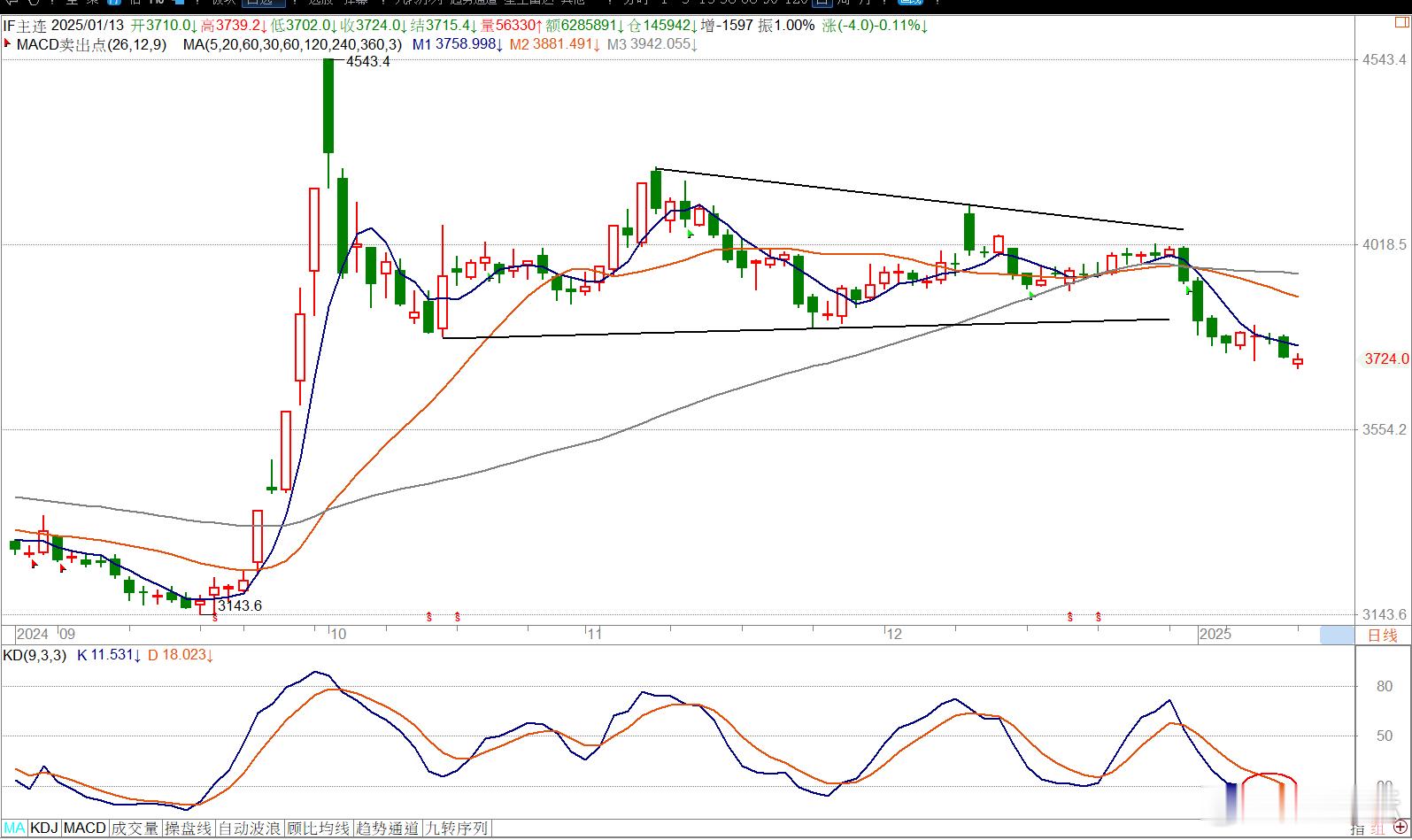Click the 量56330 volume value
The height and width of the screenshot is (840, 1412).
pyautogui.click(x=513, y=26)
